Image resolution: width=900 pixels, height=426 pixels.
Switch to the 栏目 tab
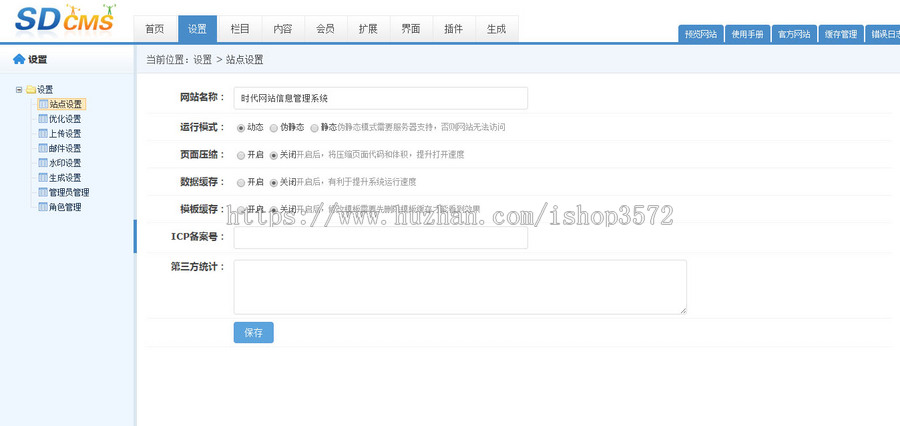(240, 29)
